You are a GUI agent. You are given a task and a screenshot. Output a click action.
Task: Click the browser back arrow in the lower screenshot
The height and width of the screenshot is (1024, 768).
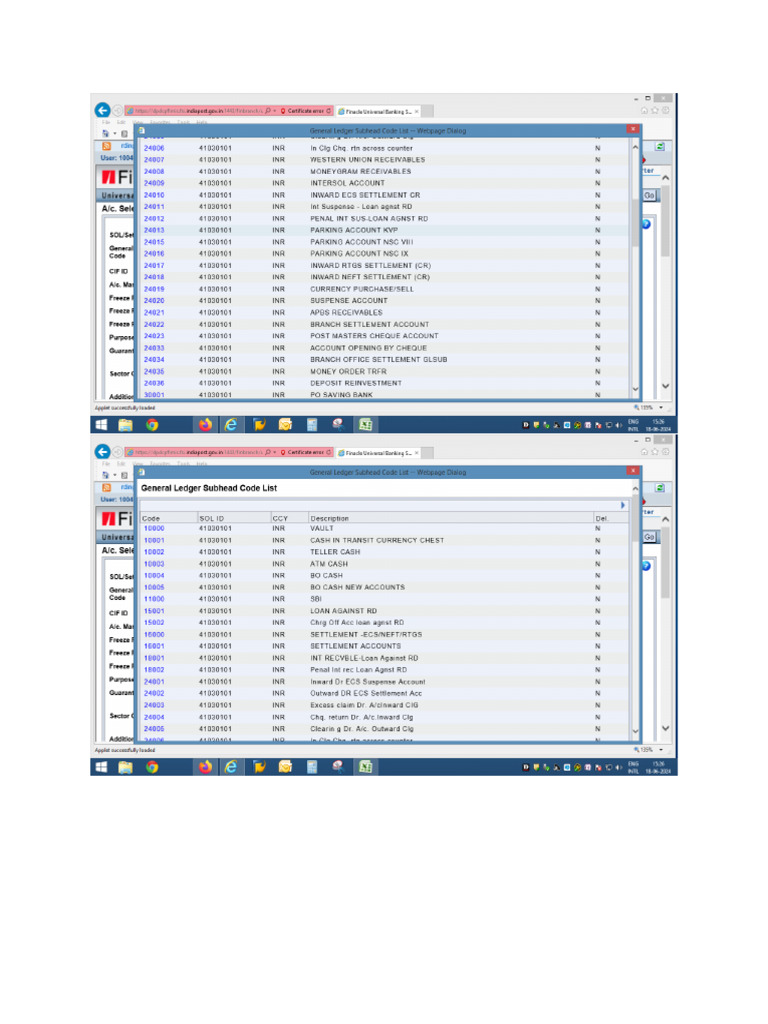tap(103, 452)
